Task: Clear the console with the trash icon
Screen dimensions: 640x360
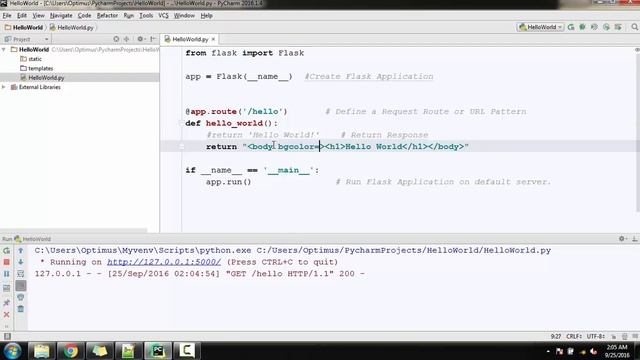Action: [21, 309]
